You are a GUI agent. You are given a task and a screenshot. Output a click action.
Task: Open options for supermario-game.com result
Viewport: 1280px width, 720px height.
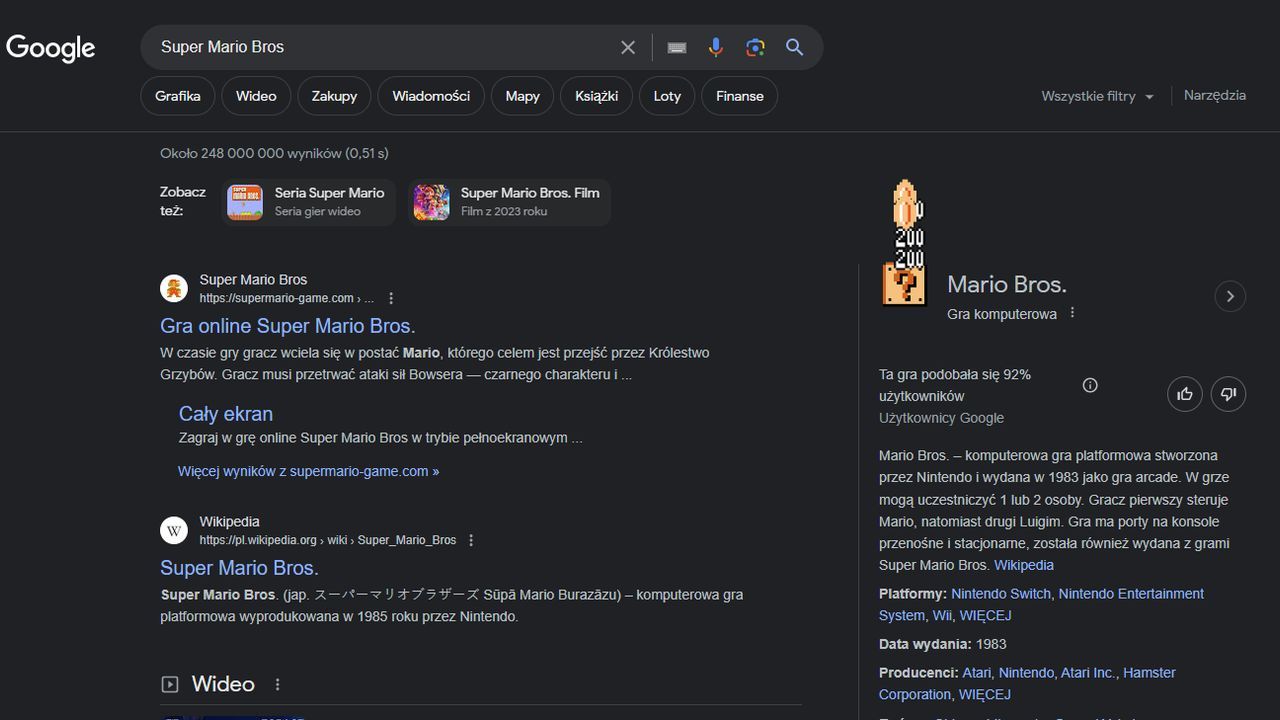coord(391,298)
